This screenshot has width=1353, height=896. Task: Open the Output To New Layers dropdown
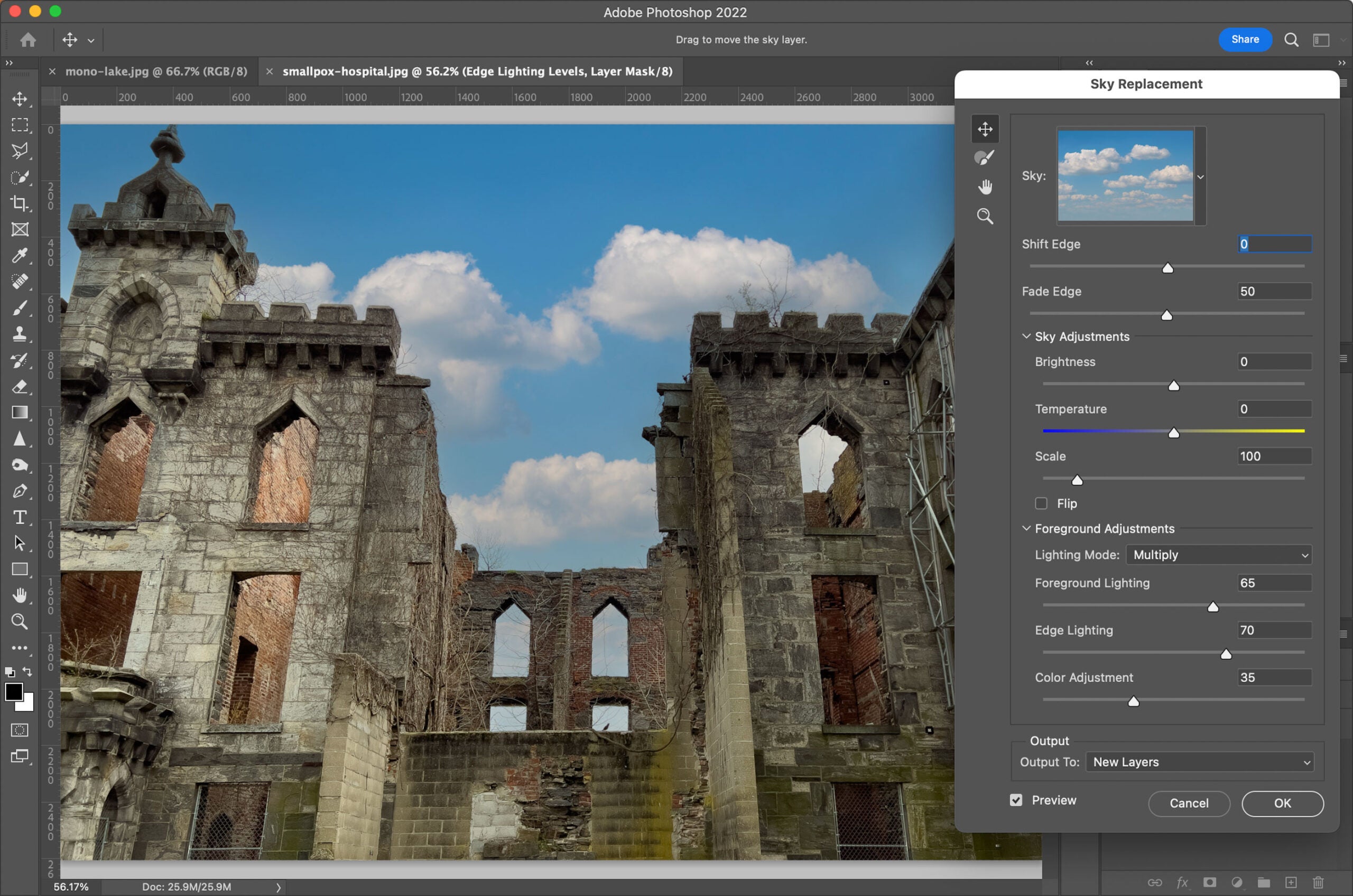(1199, 762)
